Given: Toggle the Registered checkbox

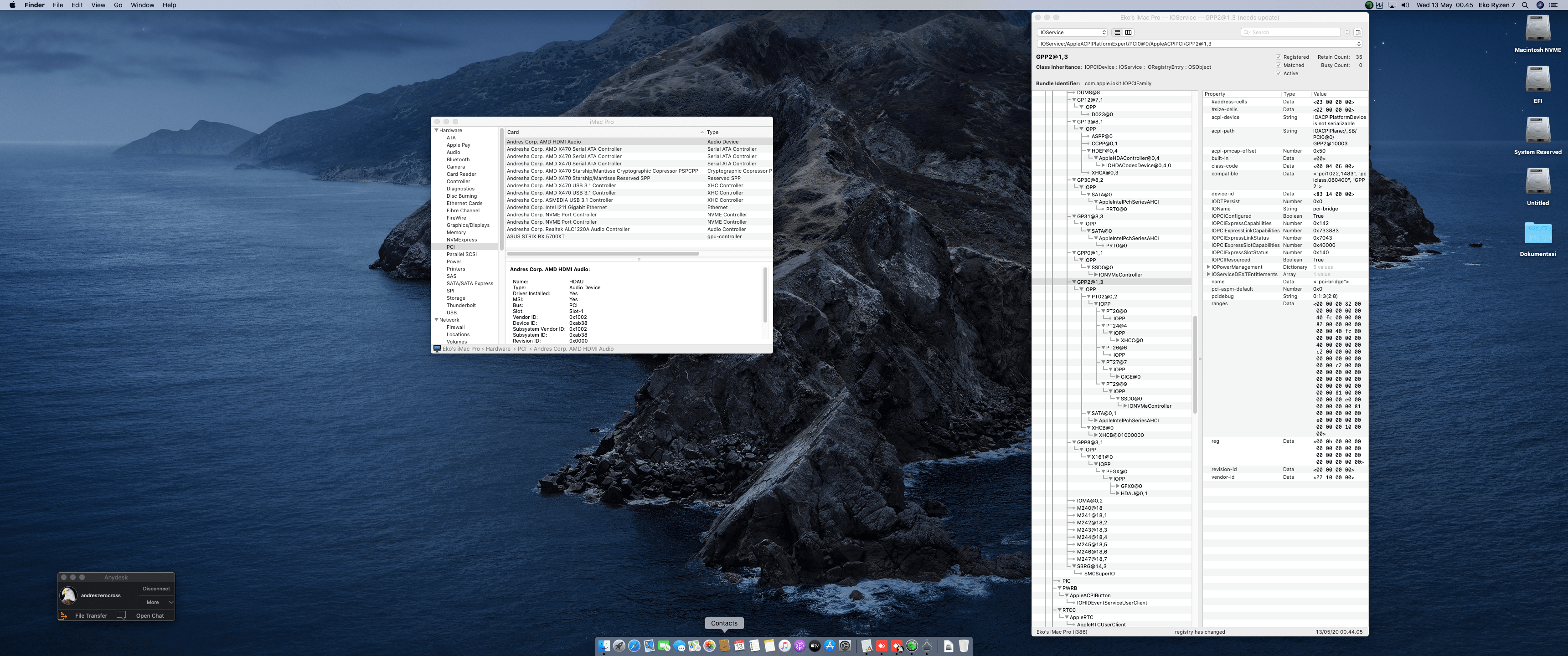Looking at the screenshot, I should coord(1278,57).
